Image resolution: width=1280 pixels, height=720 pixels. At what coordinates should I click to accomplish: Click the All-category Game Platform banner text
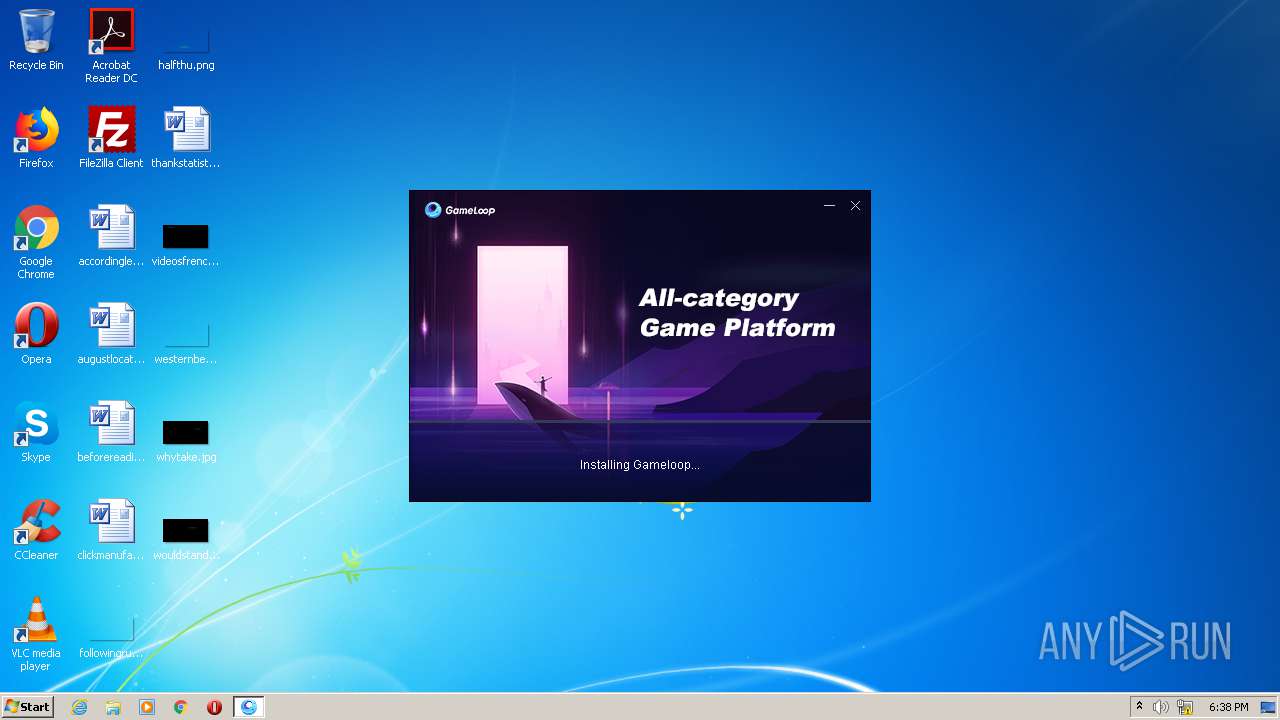(737, 313)
